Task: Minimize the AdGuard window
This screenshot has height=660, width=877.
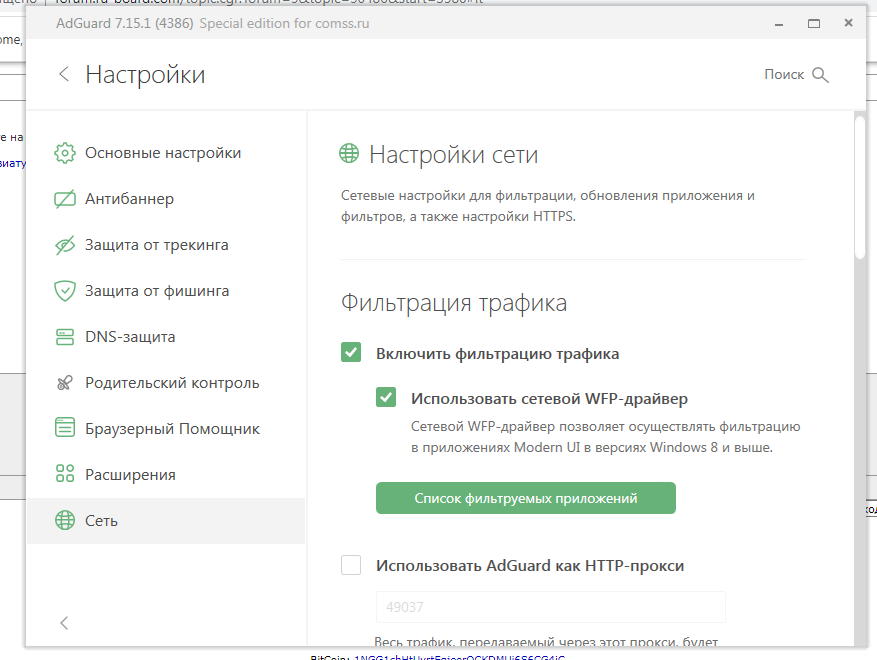Action: pyautogui.click(x=779, y=23)
